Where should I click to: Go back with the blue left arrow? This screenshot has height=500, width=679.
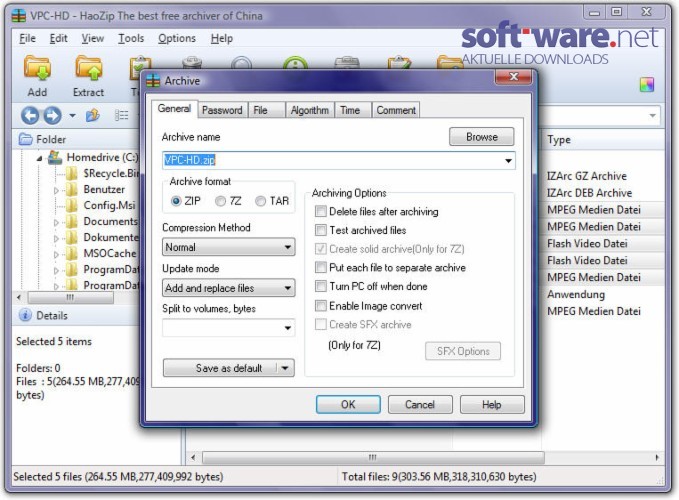tap(30, 115)
